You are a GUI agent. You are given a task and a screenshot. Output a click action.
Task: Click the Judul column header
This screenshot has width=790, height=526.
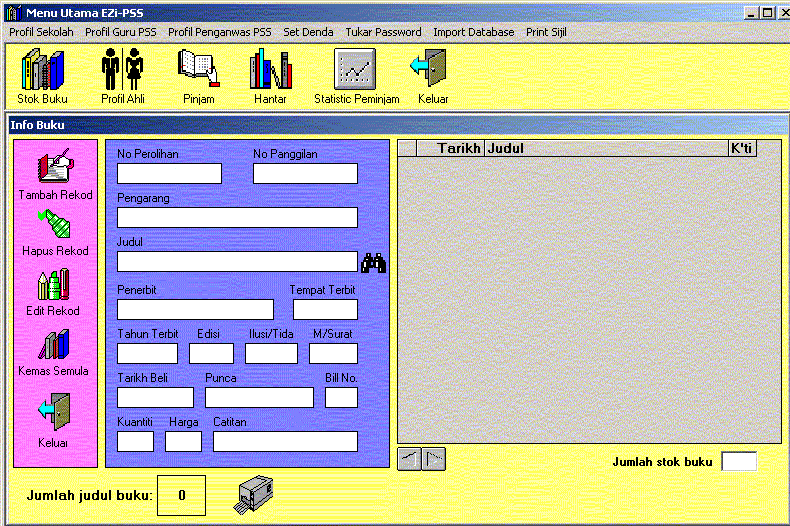point(605,148)
